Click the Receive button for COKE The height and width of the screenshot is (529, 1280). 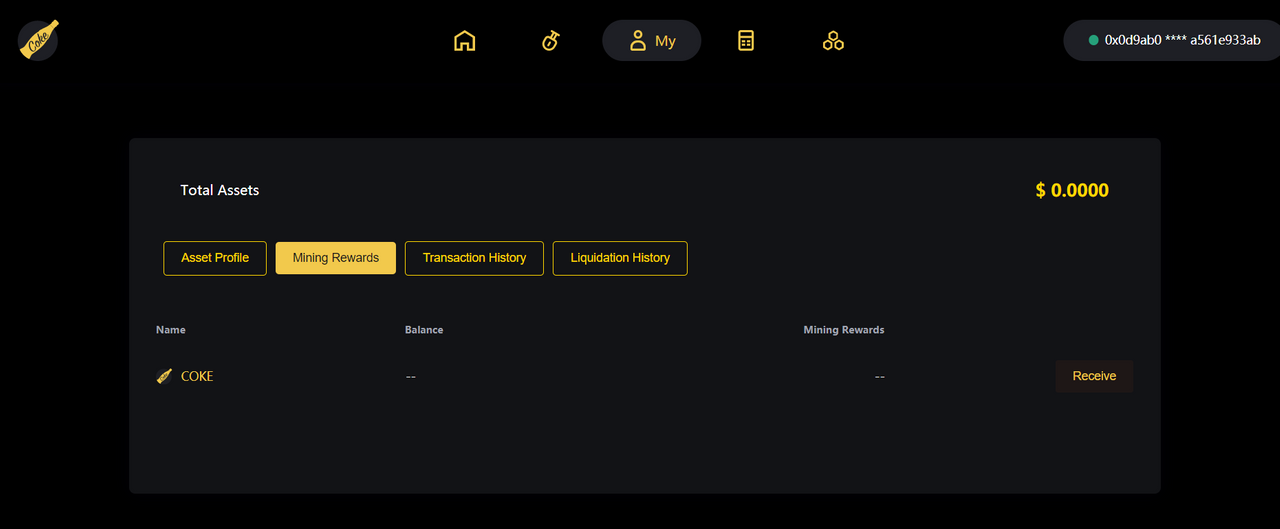pos(1094,376)
